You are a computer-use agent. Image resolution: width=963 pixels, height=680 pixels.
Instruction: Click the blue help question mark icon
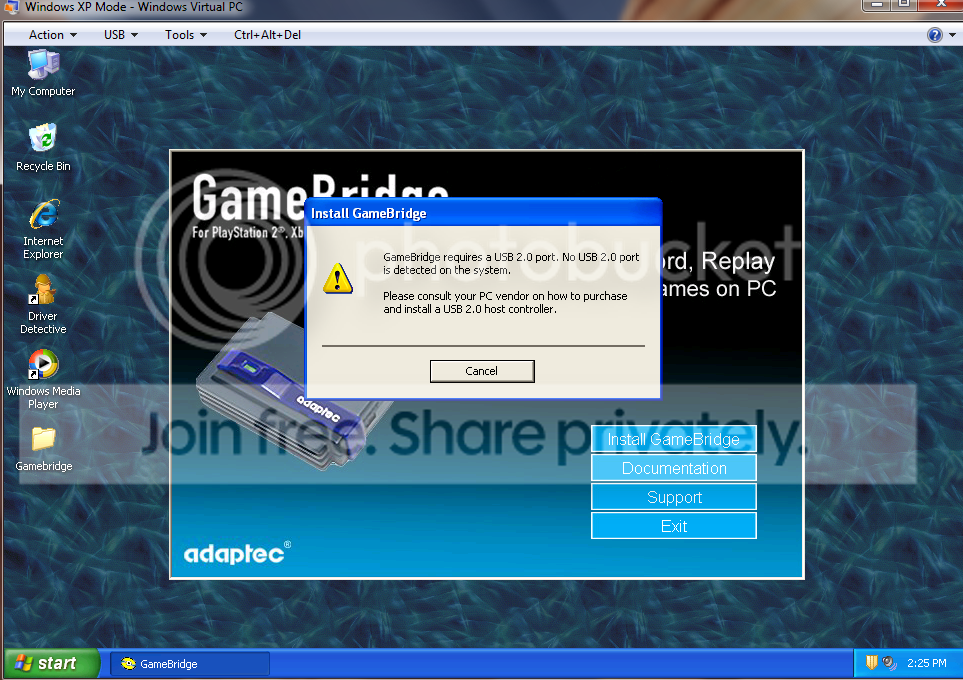click(934, 35)
